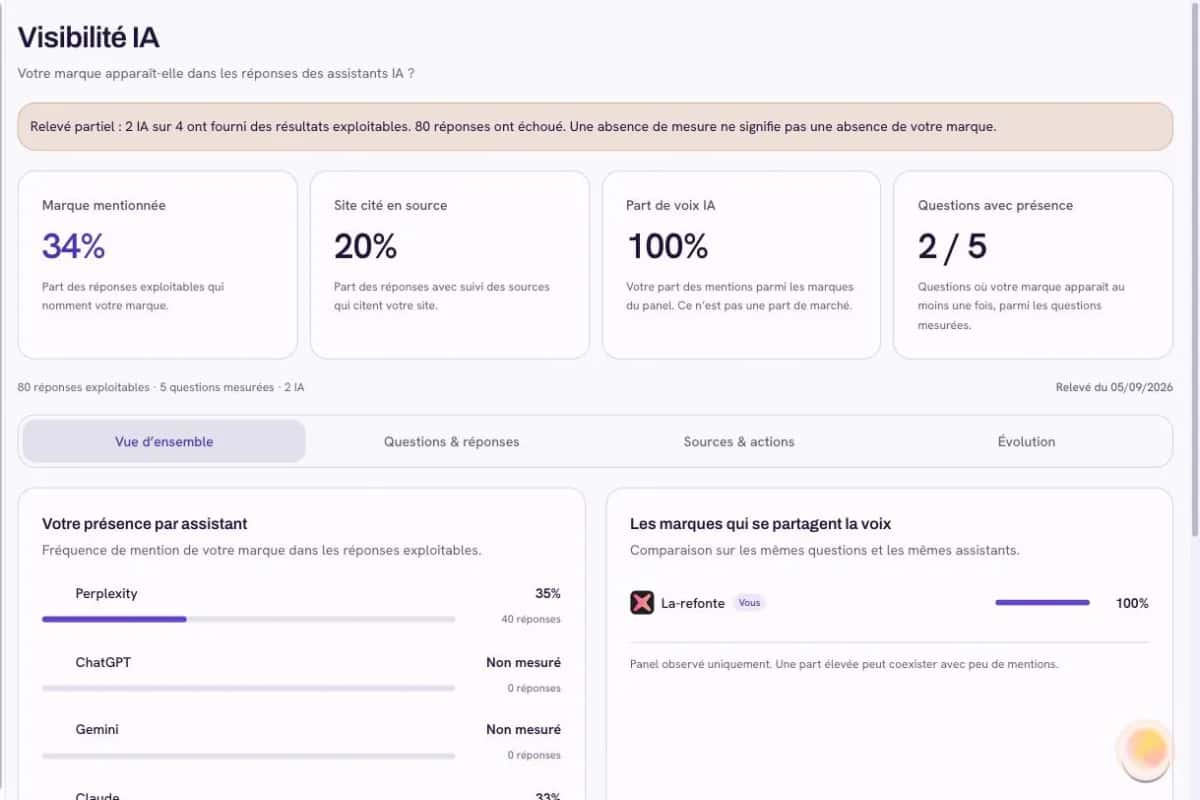Click the "2 / 5" questions value

click(952, 246)
